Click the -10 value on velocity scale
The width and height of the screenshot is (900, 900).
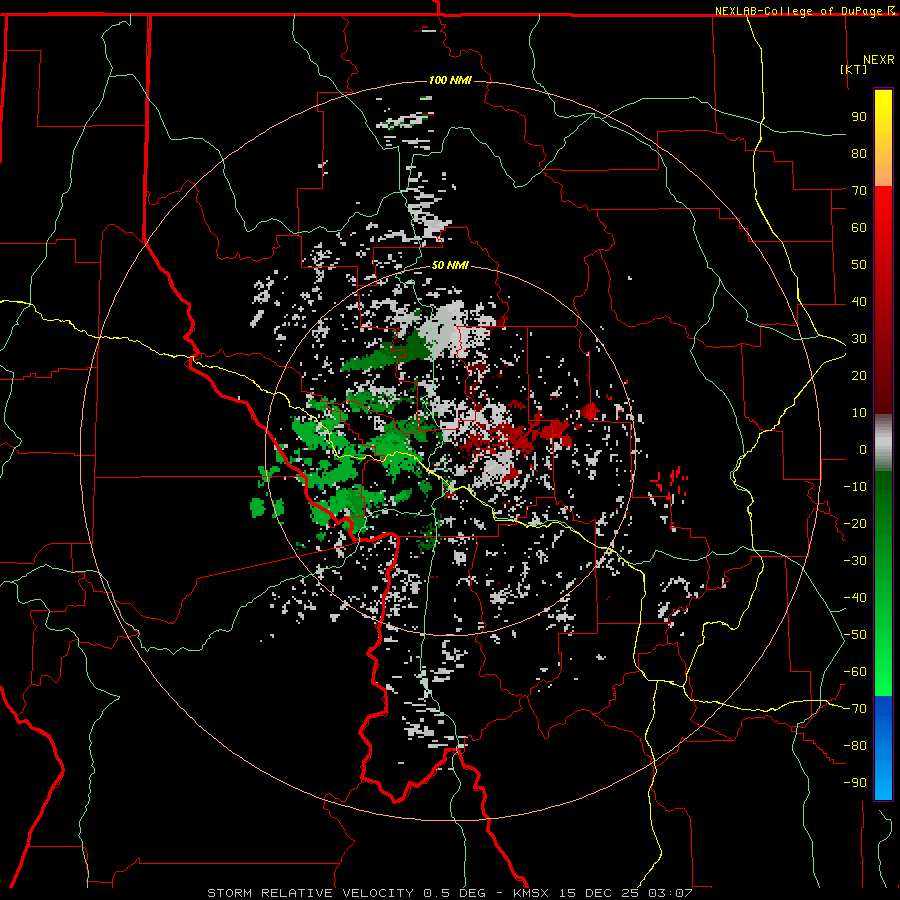[x=855, y=487]
